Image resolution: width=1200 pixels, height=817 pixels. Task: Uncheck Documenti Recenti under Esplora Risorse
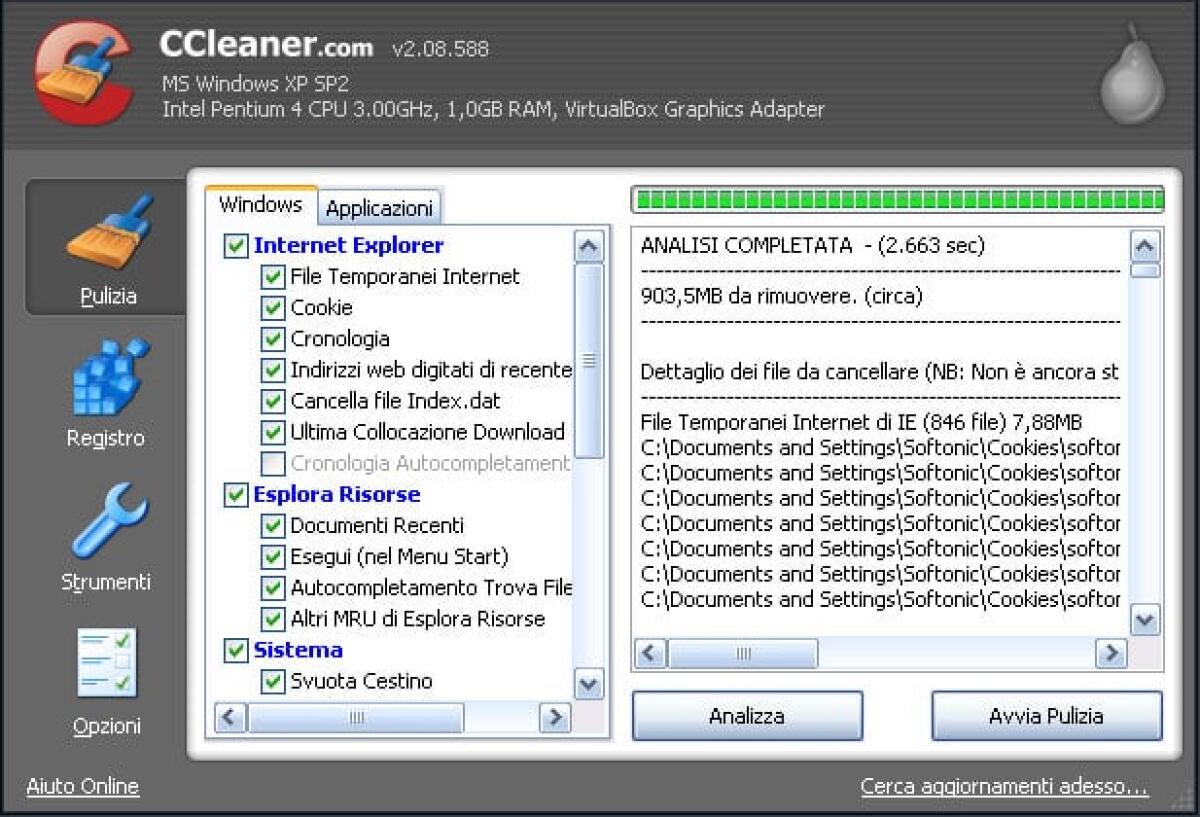271,526
